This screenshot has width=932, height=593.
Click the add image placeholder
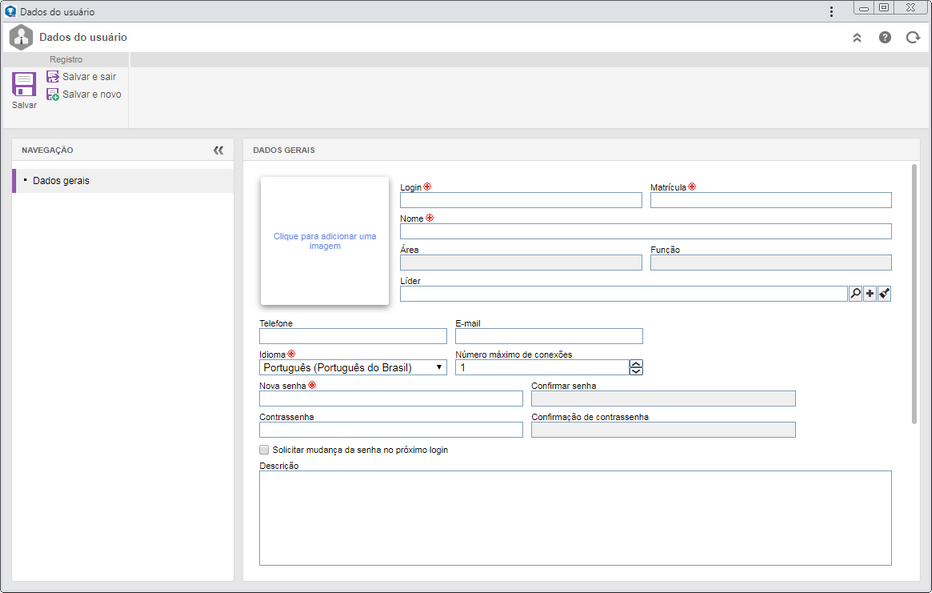tap(325, 241)
